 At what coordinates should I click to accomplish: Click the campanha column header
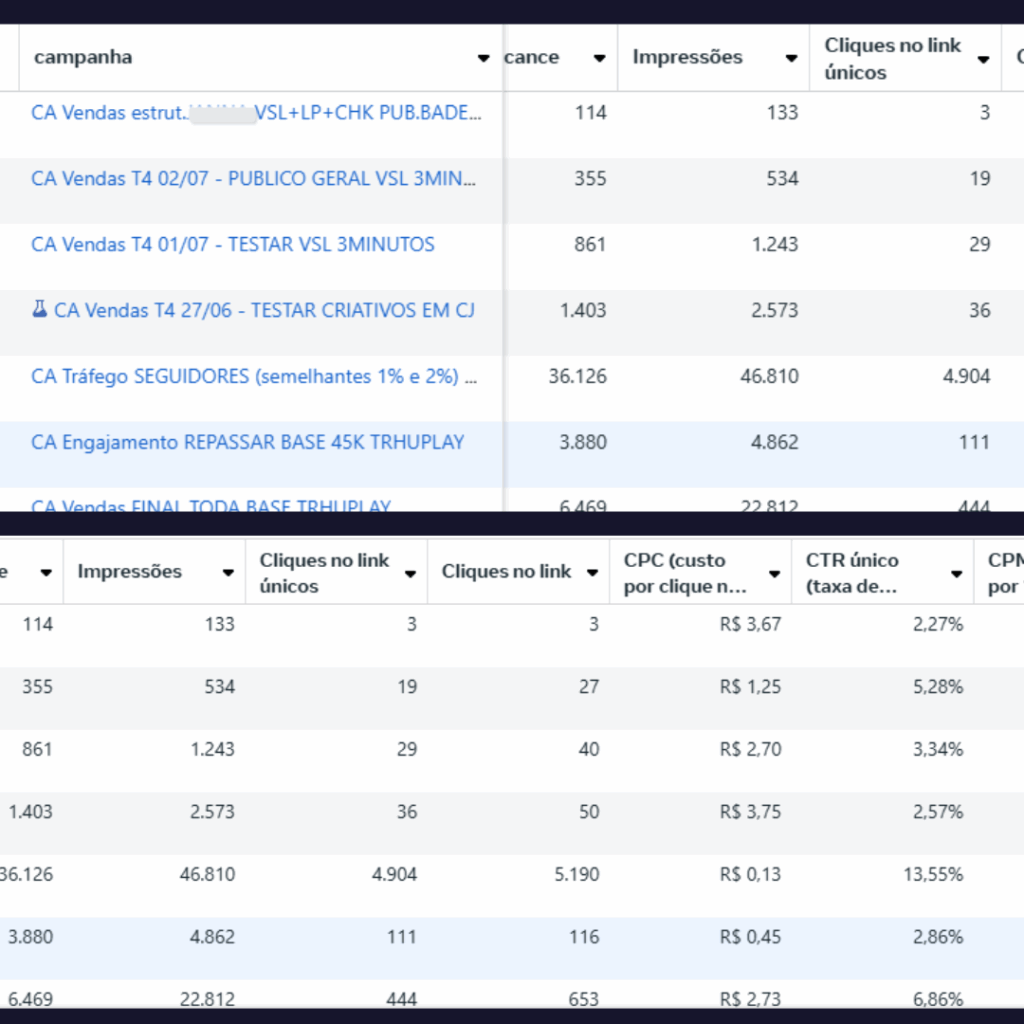(x=83, y=58)
